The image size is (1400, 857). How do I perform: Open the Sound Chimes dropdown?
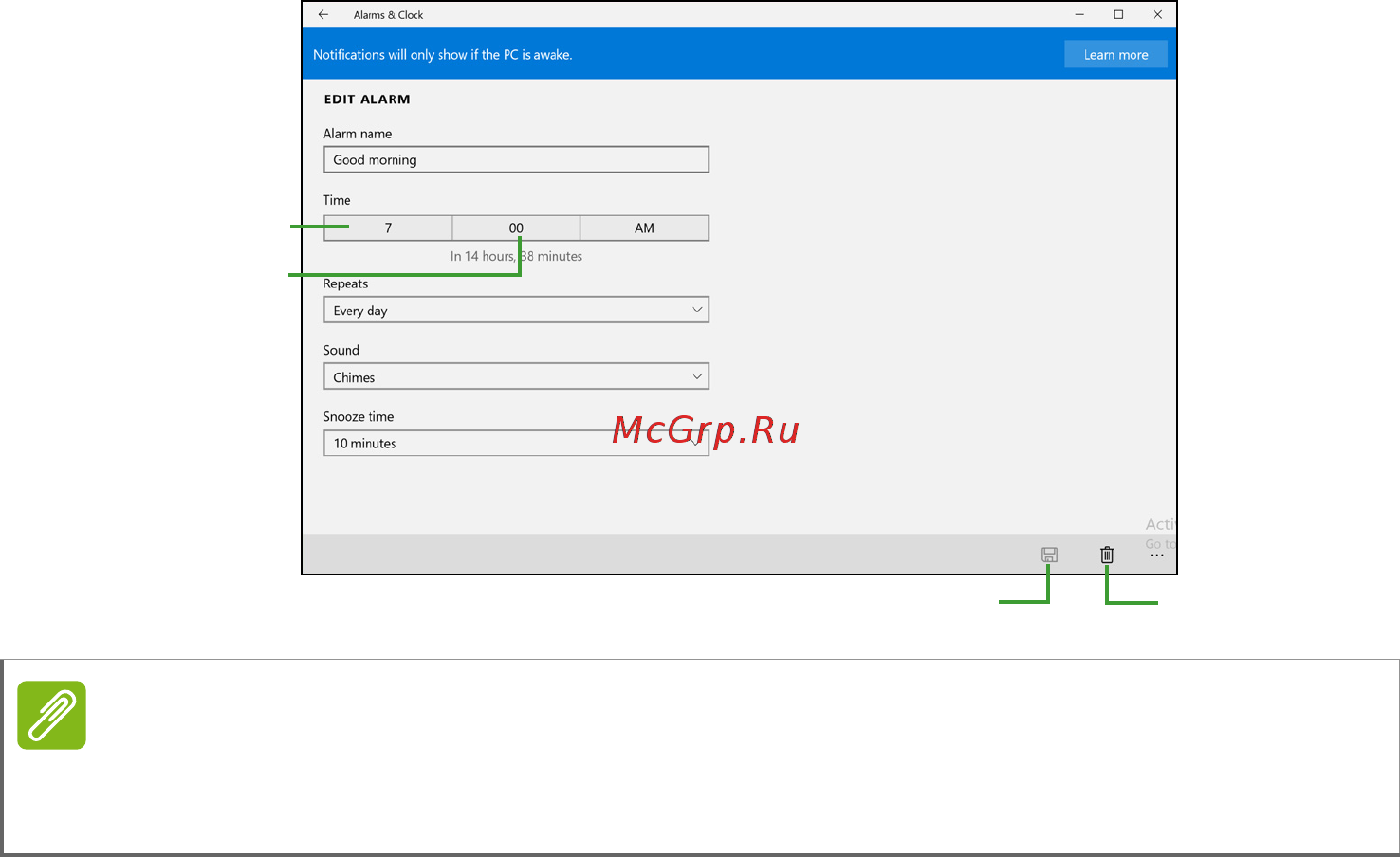(516, 376)
